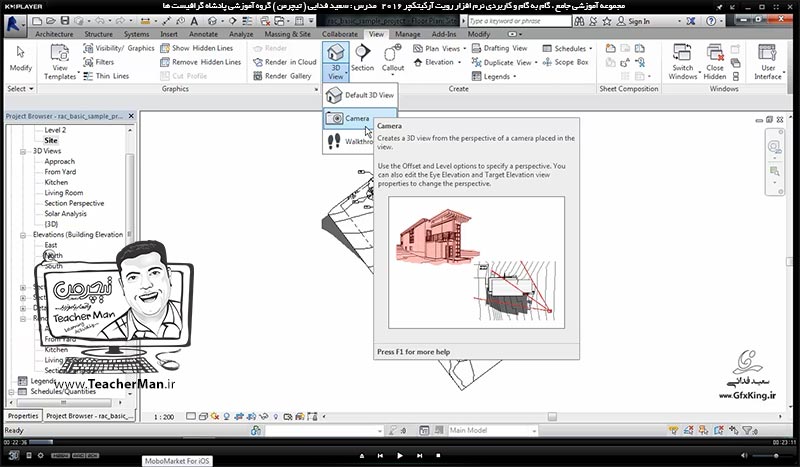Viewport: 800px width, 467px height.
Task: Click the keyword search input field
Action: click(x=519, y=21)
